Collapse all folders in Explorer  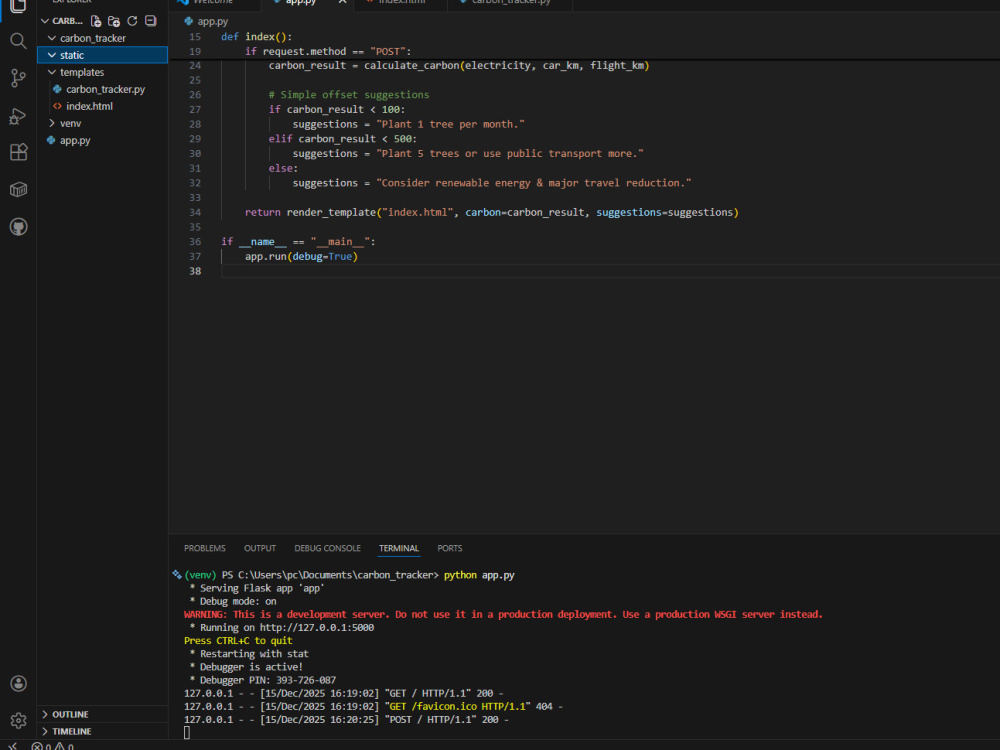[151, 21]
